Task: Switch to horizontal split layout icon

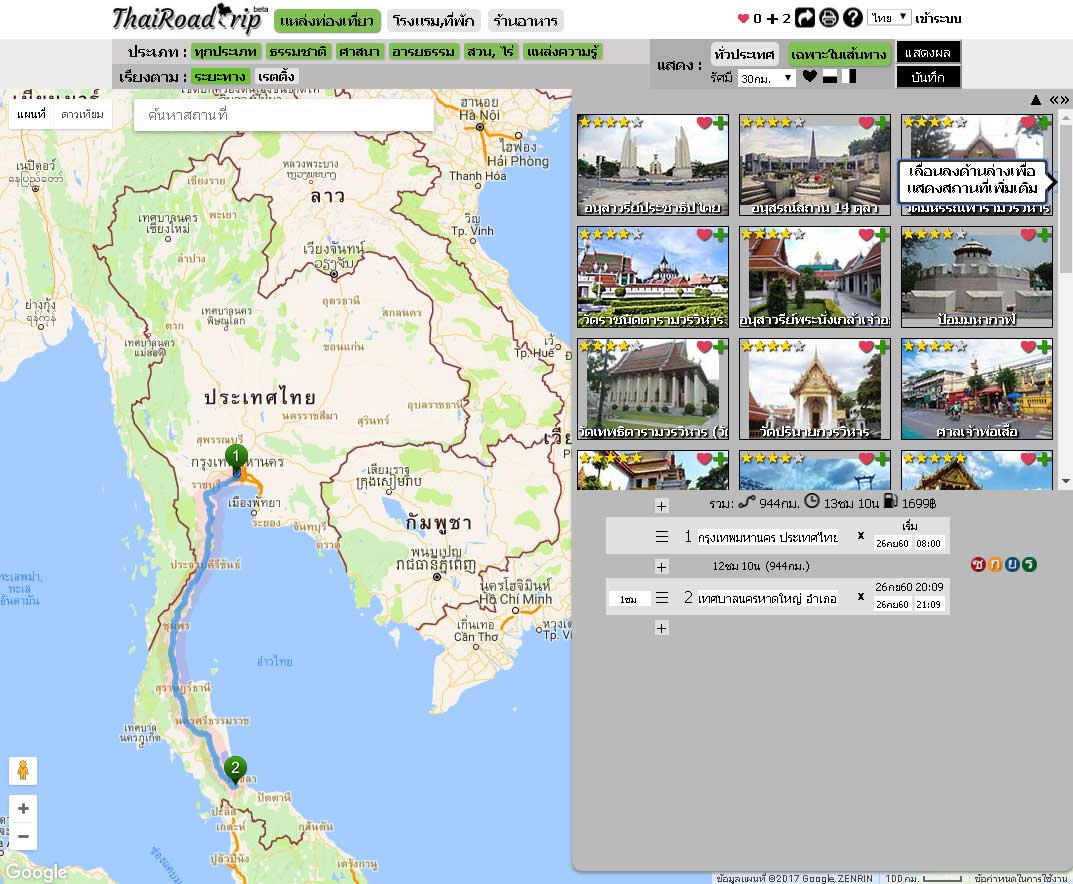Action: pos(830,77)
